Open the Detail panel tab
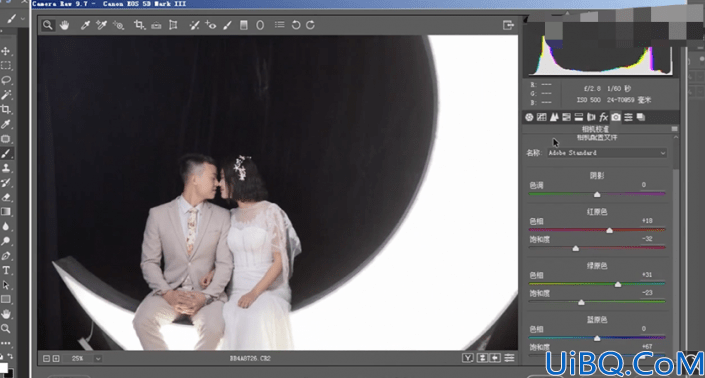The height and width of the screenshot is (378, 705). click(554, 117)
